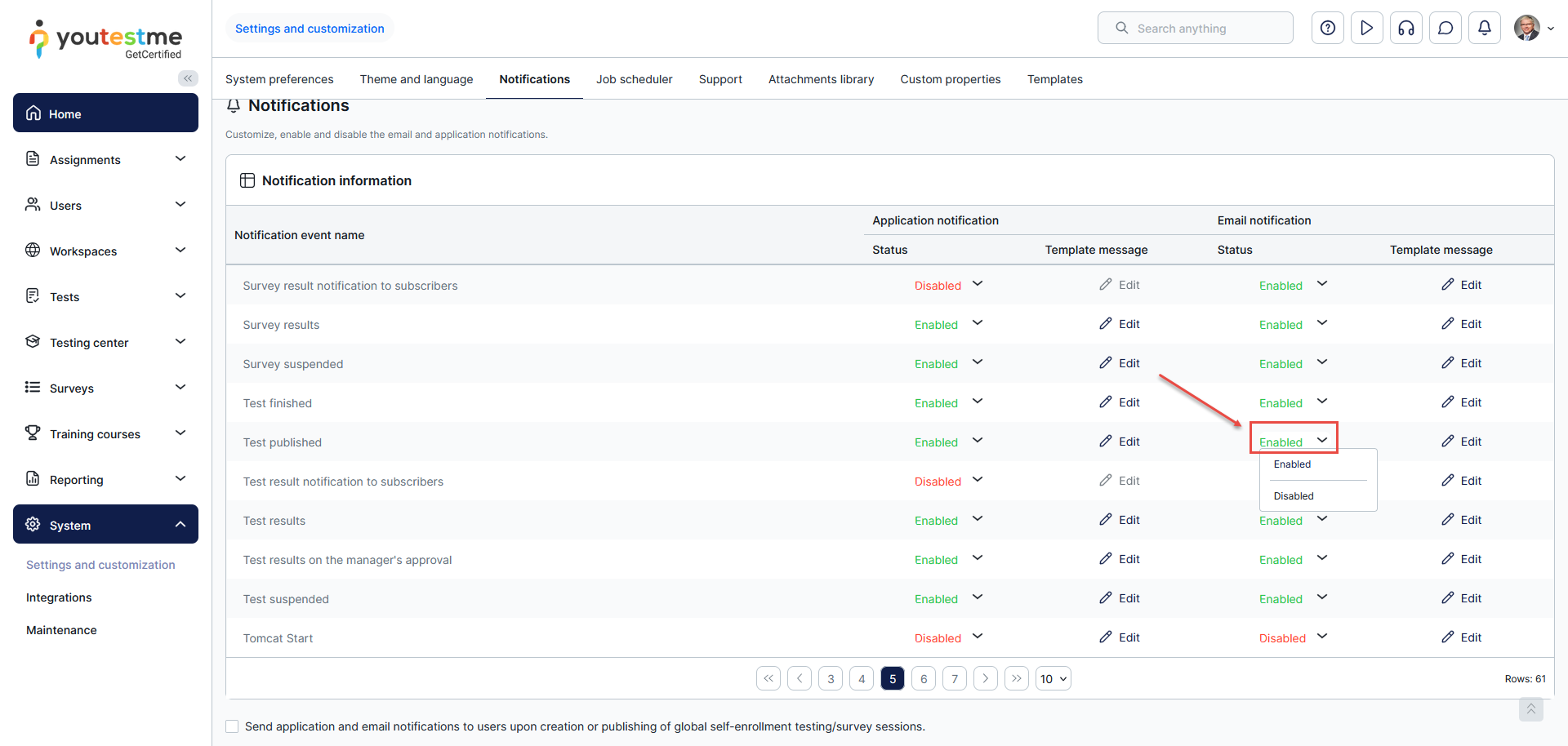Collapse the sidebar with double-chevron icon
The image size is (1568, 746).
pyautogui.click(x=188, y=78)
